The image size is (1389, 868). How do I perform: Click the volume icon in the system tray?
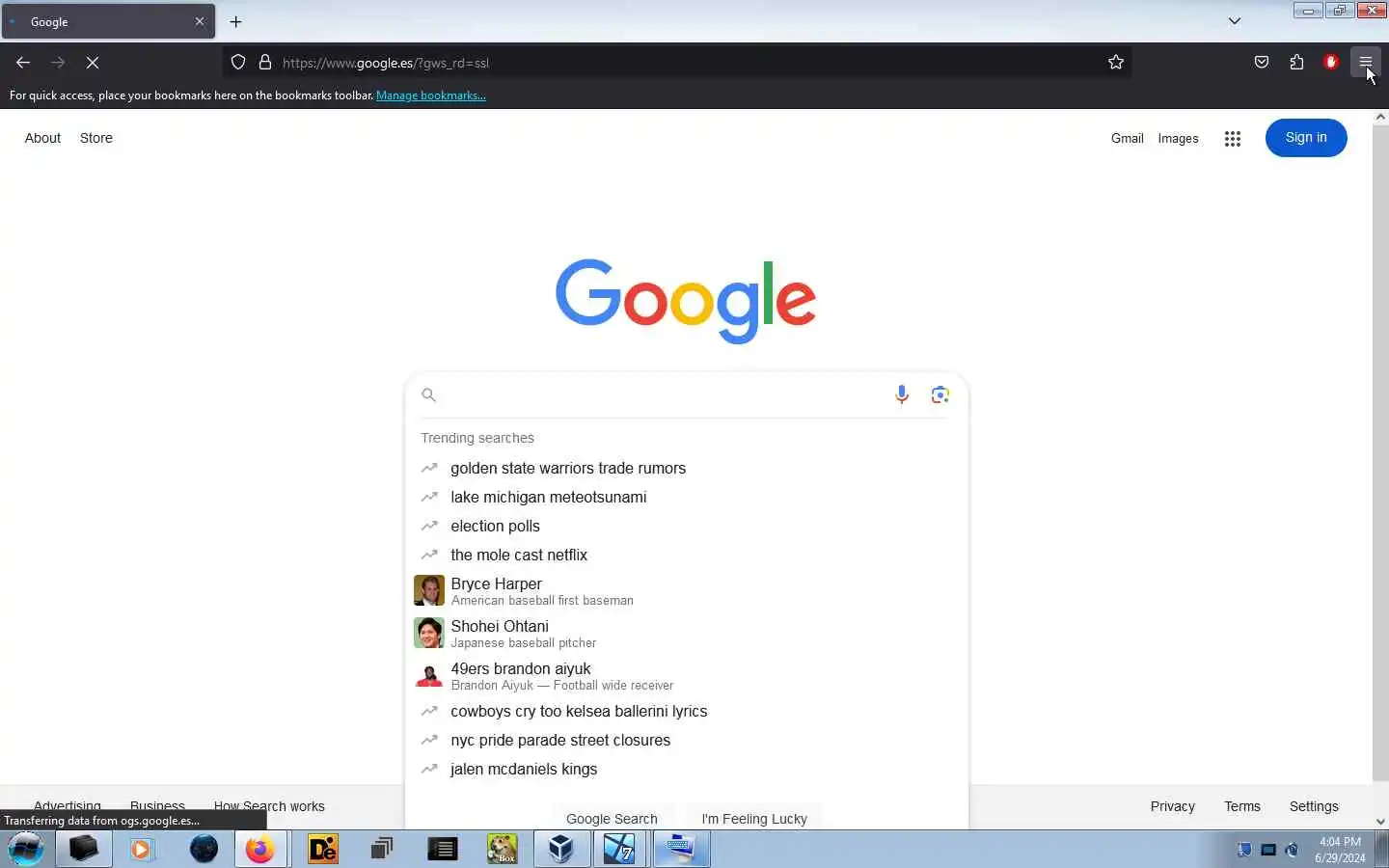click(1293, 850)
